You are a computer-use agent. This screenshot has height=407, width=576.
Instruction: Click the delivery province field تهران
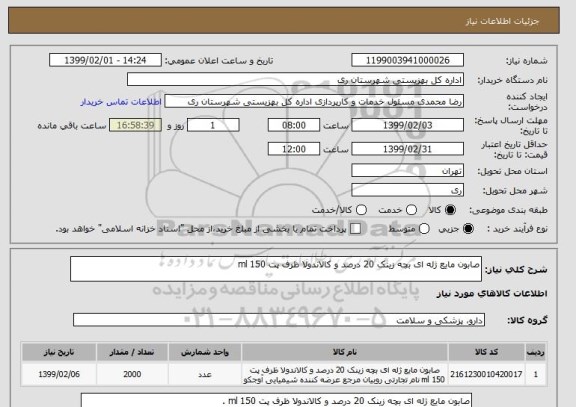(x=407, y=171)
